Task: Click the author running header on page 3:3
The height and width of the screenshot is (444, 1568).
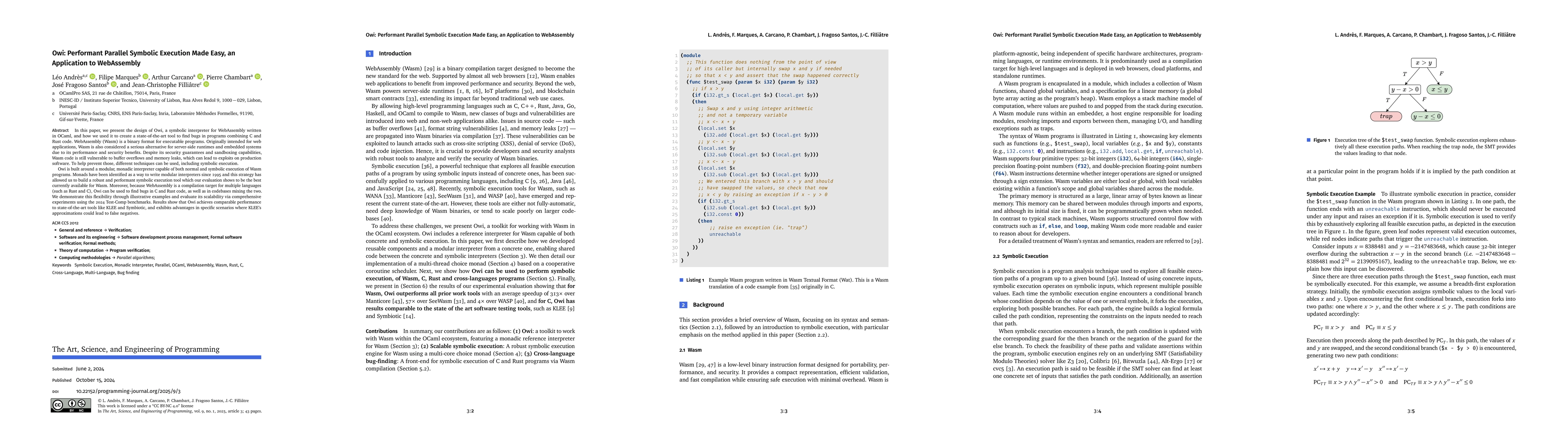Action: coord(797,35)
